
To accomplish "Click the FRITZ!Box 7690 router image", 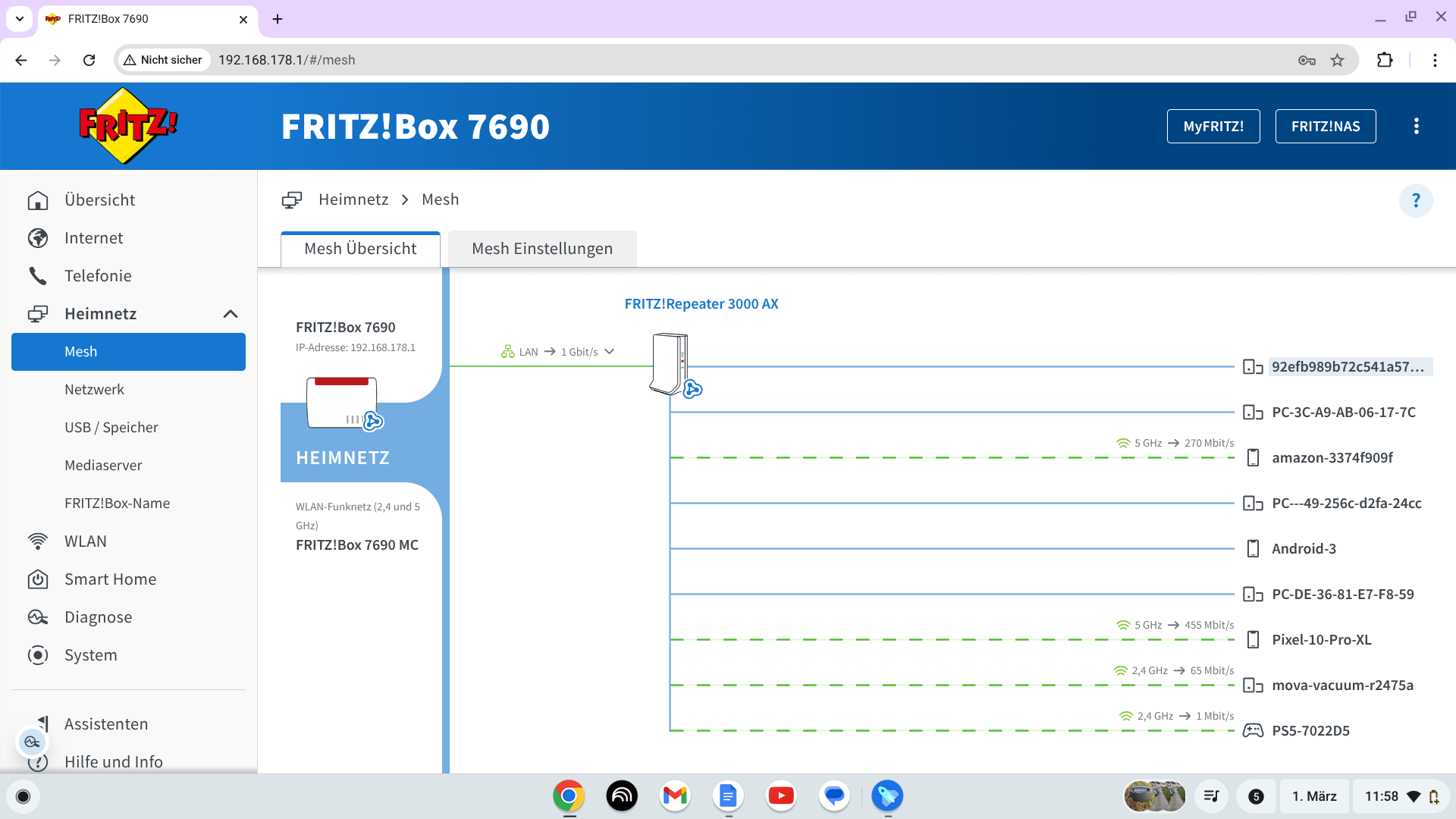I will click(x=342, y=402).
